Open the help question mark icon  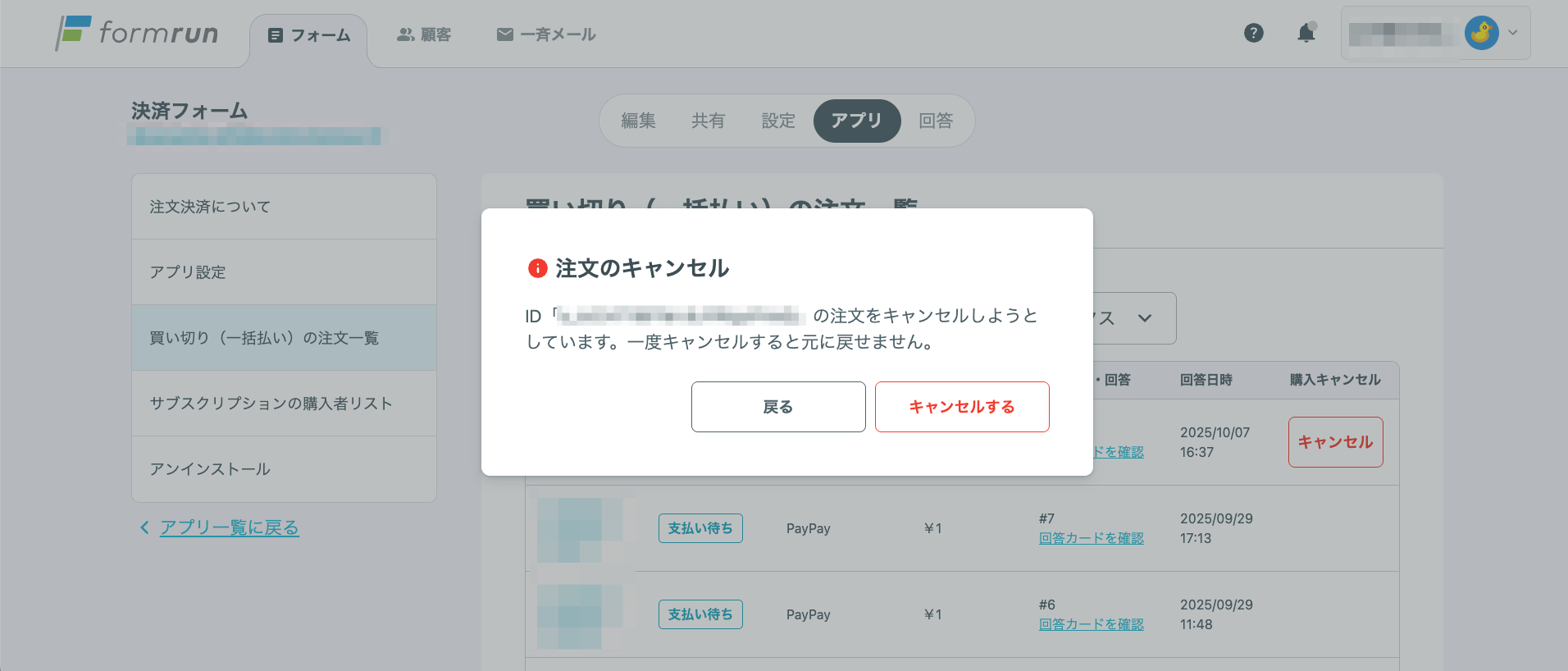click(1253, 33)
